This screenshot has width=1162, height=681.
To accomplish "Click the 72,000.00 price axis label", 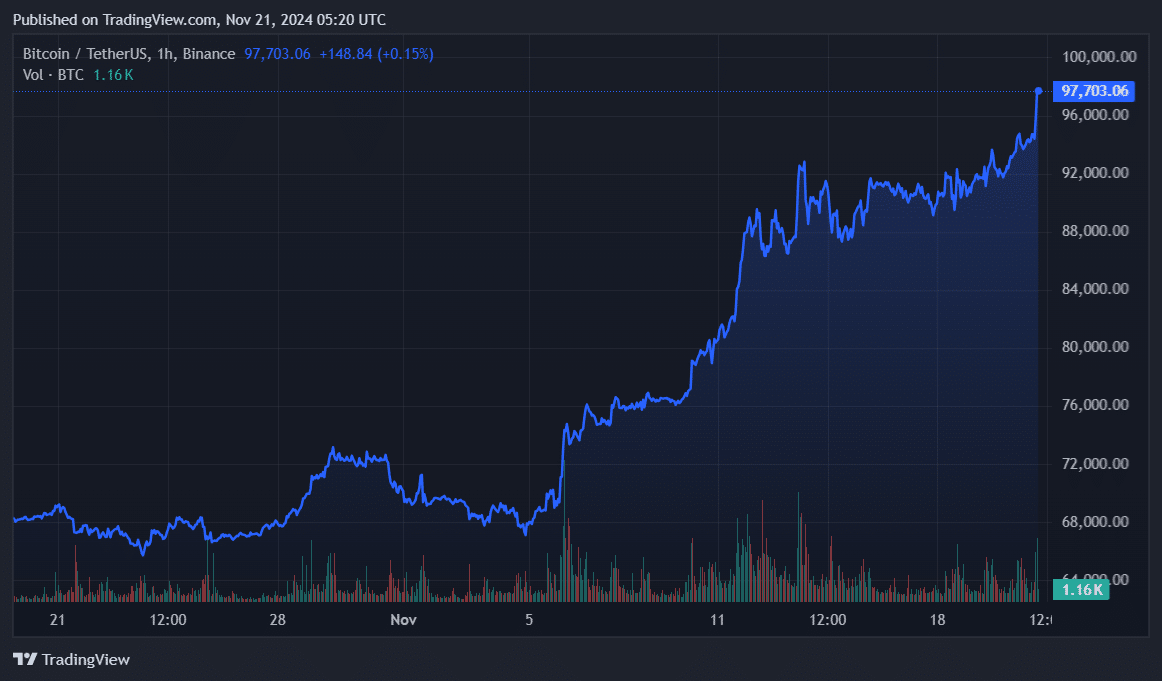I will click(x=1095, y=464).
